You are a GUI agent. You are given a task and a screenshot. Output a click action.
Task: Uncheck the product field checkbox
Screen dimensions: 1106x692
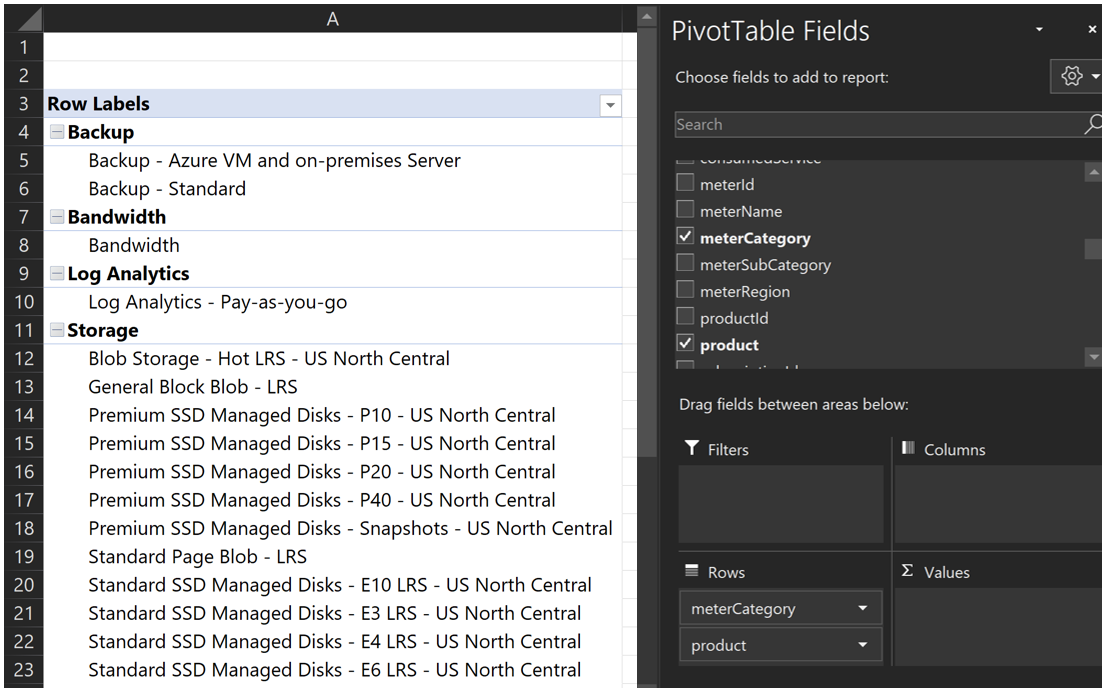click(x=685, y=344)
